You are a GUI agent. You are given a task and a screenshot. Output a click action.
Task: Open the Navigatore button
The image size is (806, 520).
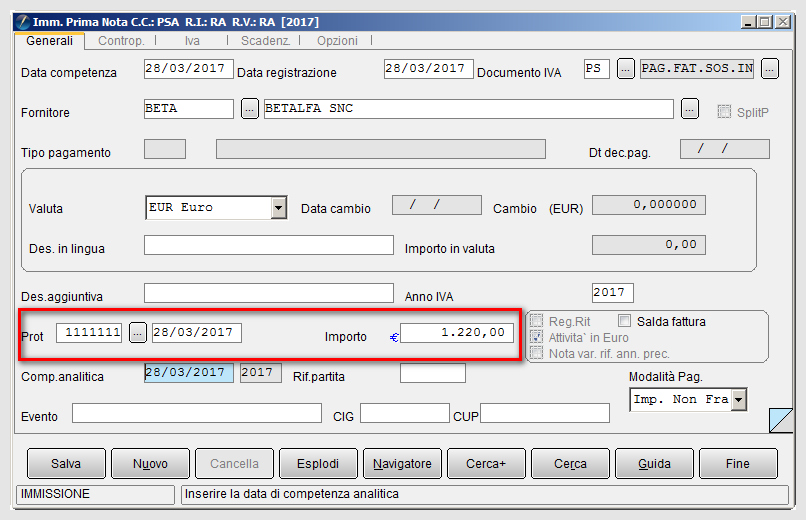click(x=402, y=463)
